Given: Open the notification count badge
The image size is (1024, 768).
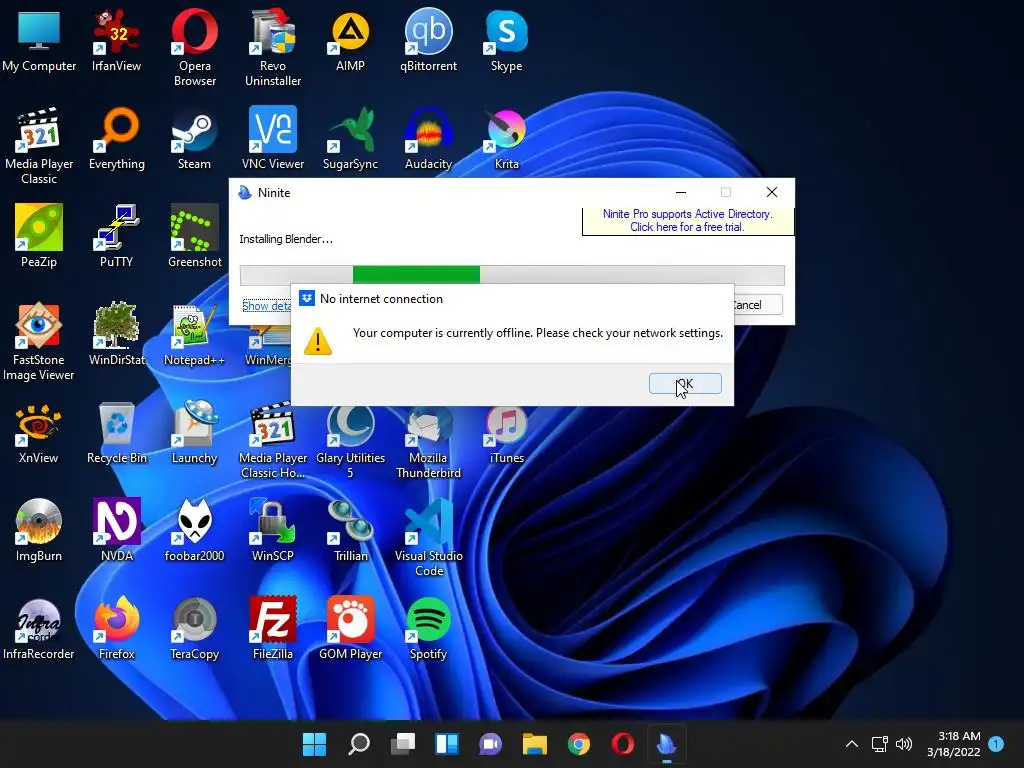Looking at the screenshot, I should (996, 744).
